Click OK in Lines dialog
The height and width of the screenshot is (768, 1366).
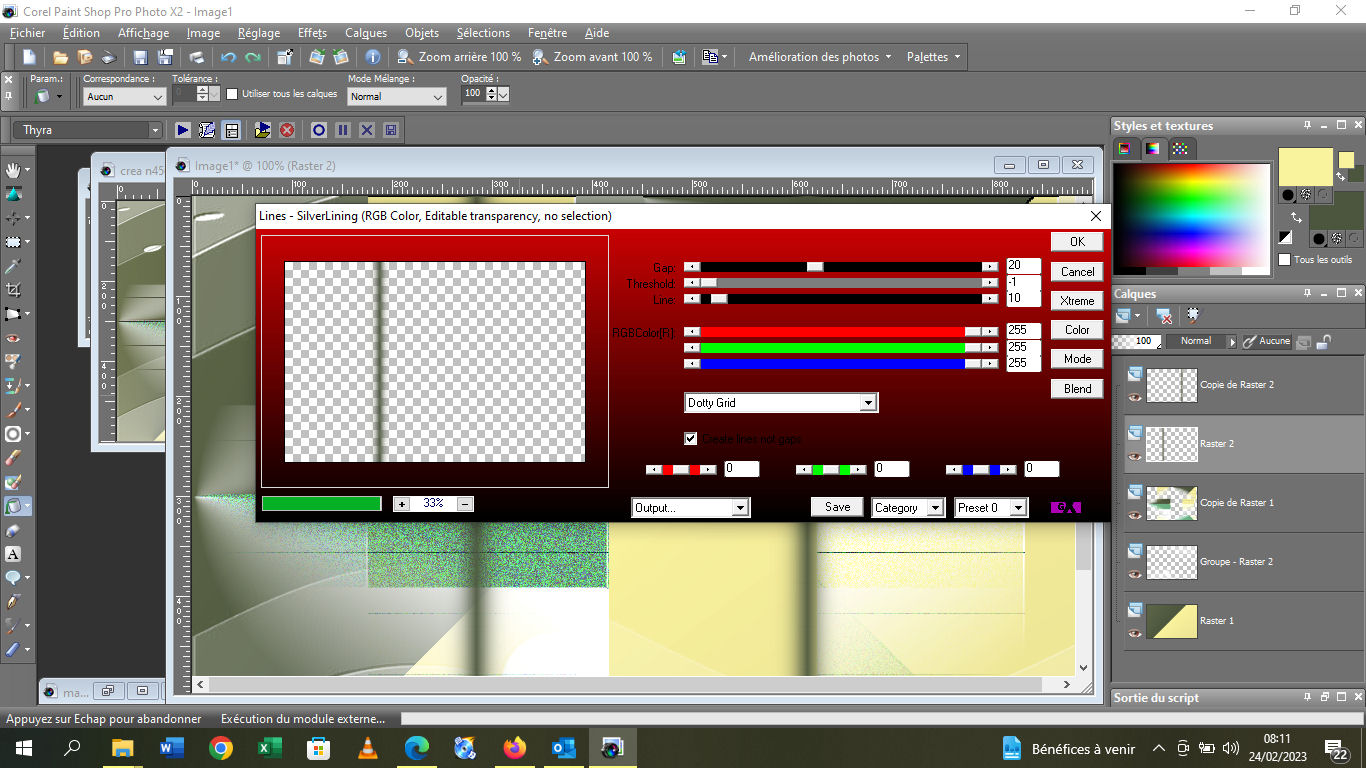pos(1077,242)
